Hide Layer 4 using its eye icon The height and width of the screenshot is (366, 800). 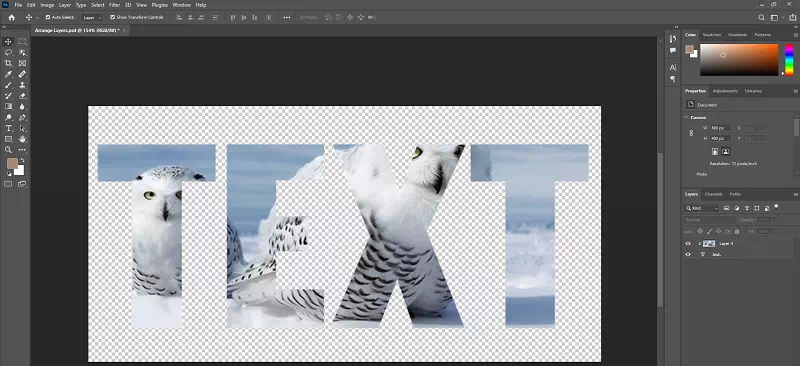(x=688, y=244)
